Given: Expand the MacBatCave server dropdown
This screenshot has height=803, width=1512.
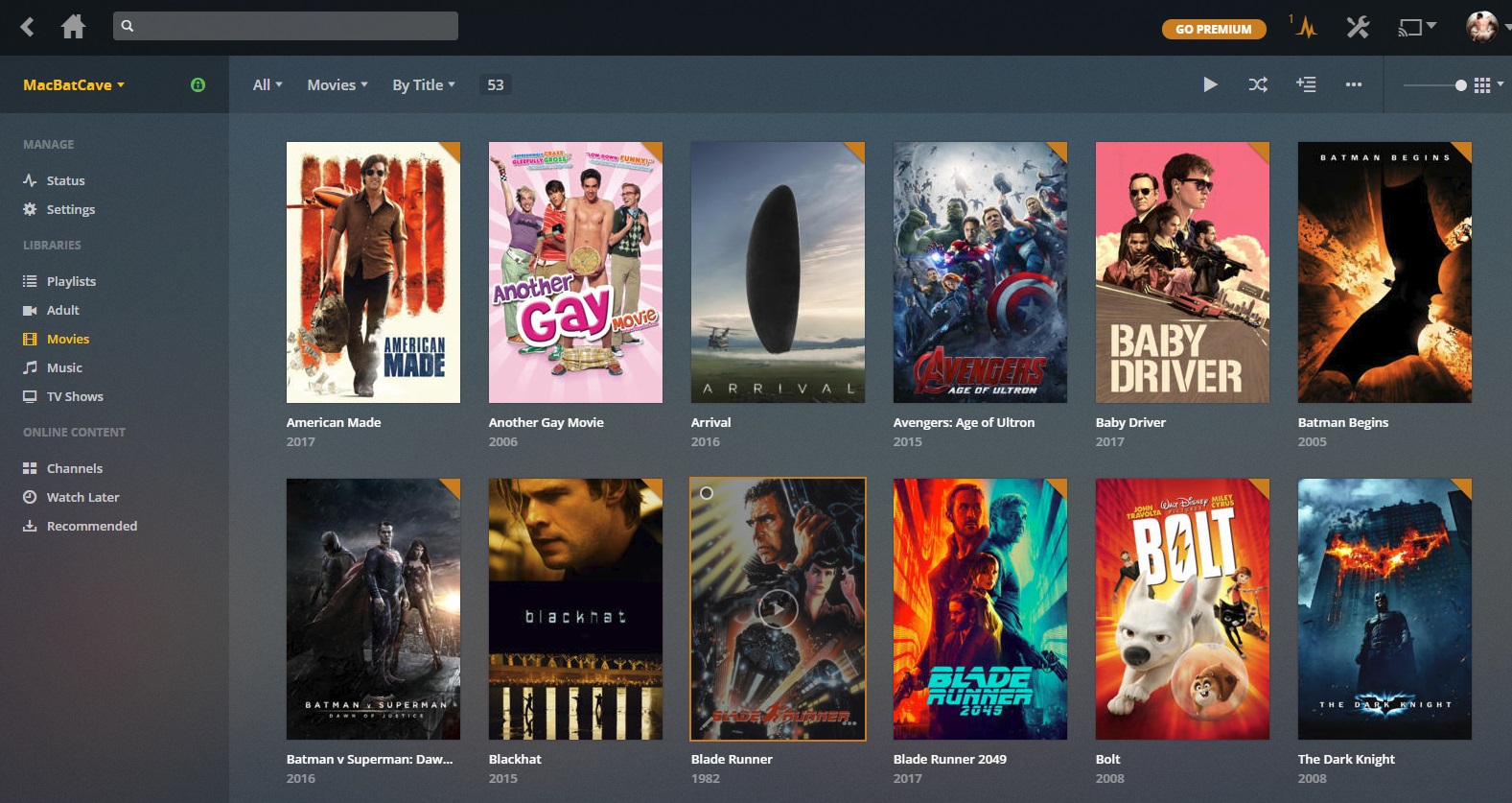Looking at the screenshot, I should pyautogui.click(x=74, y=84).
